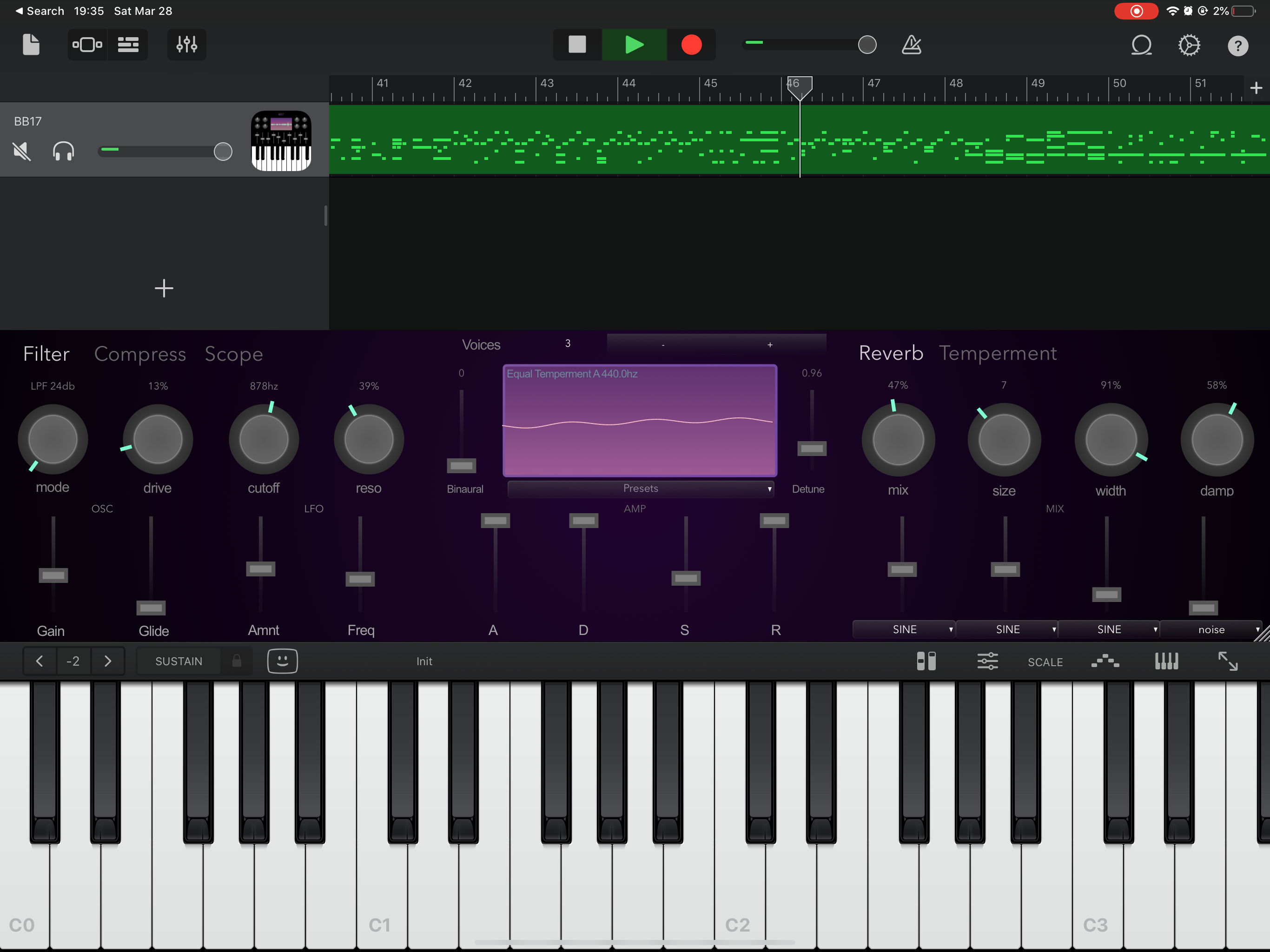Open face control smiley icon
Viewport: 1270px width, 952px height.
coord(283,661)
